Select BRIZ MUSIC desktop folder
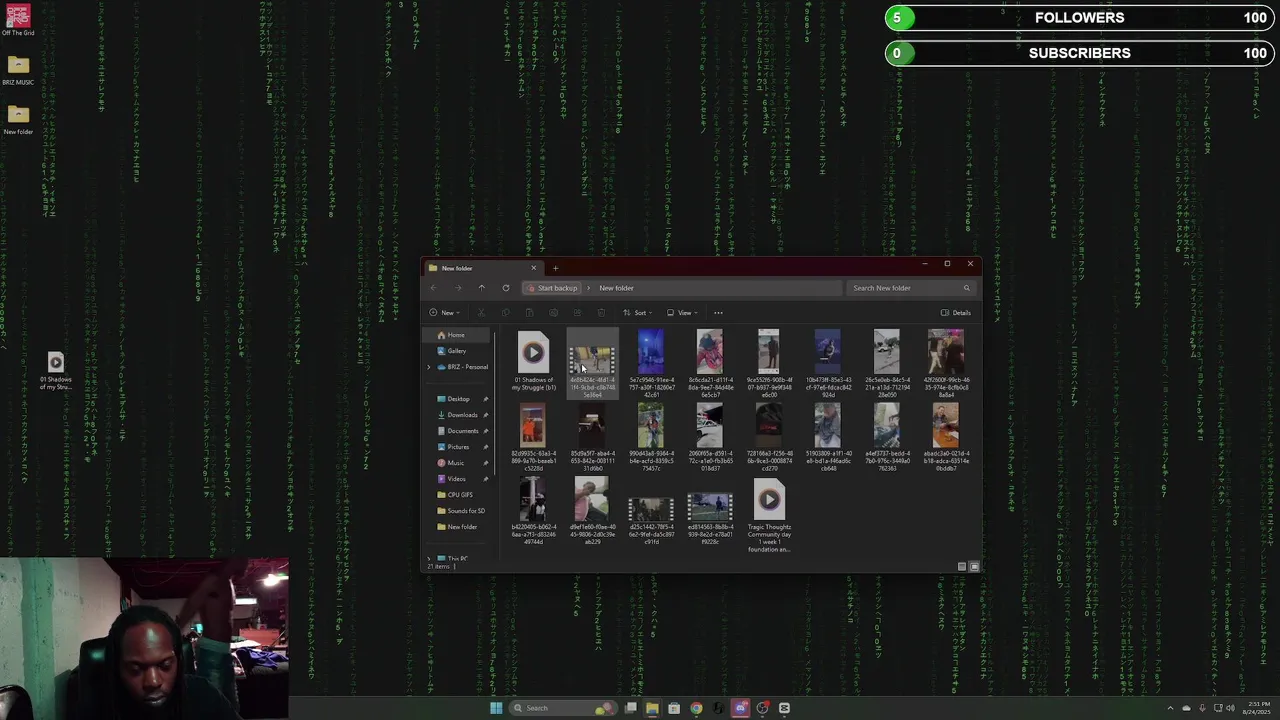Image resolution: width=1280 pixels, height=720 pixels. click(x=18, y=72)
